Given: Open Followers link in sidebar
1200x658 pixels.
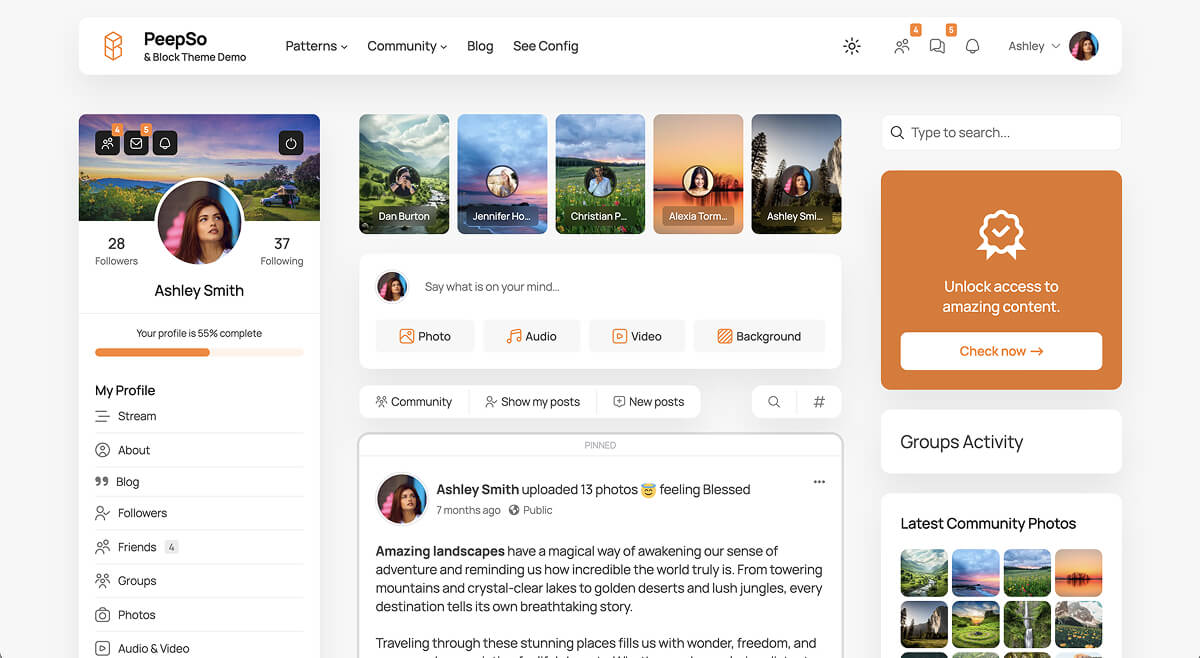Looking at the screenshot, I should [x=142, y=513].
